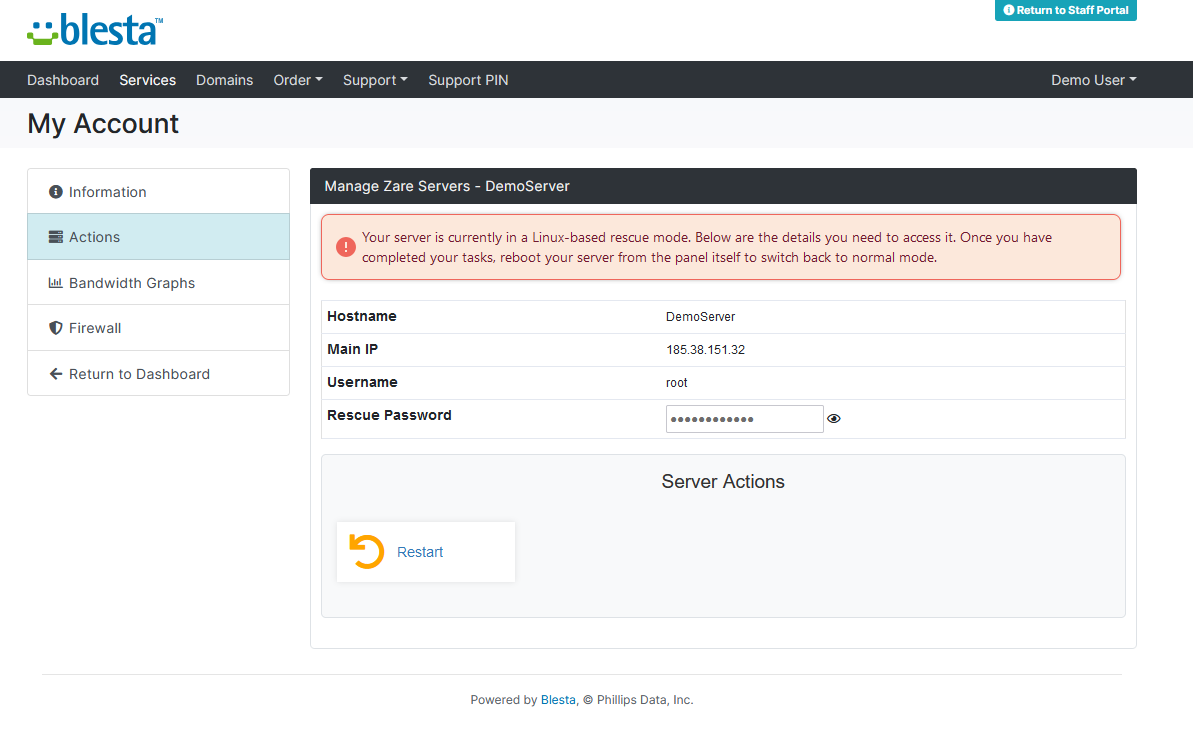Click the Rescue Password row label
1193x742 pixels.
pyautogui.click(x=389, y=415)
